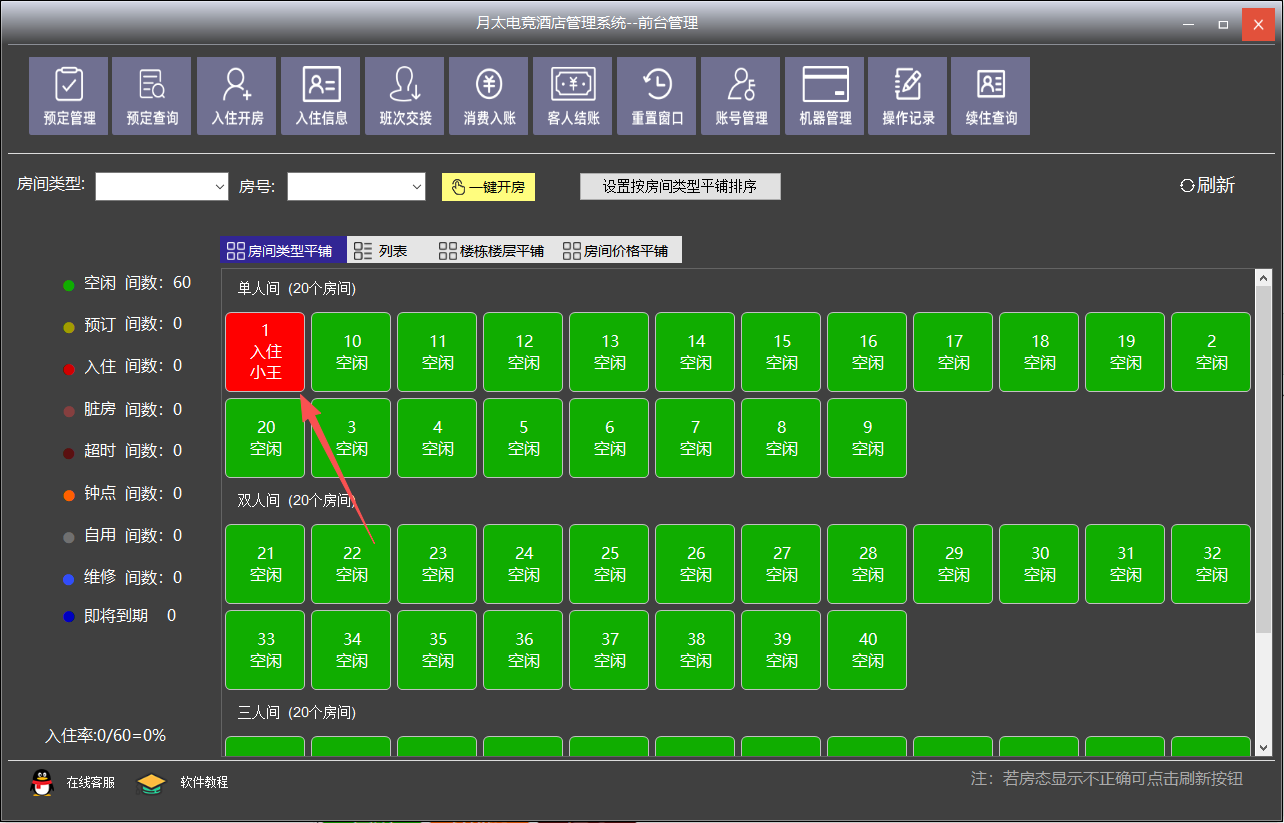
Task: Expand the 房号 room number dropdown
Action: [417, 187]
